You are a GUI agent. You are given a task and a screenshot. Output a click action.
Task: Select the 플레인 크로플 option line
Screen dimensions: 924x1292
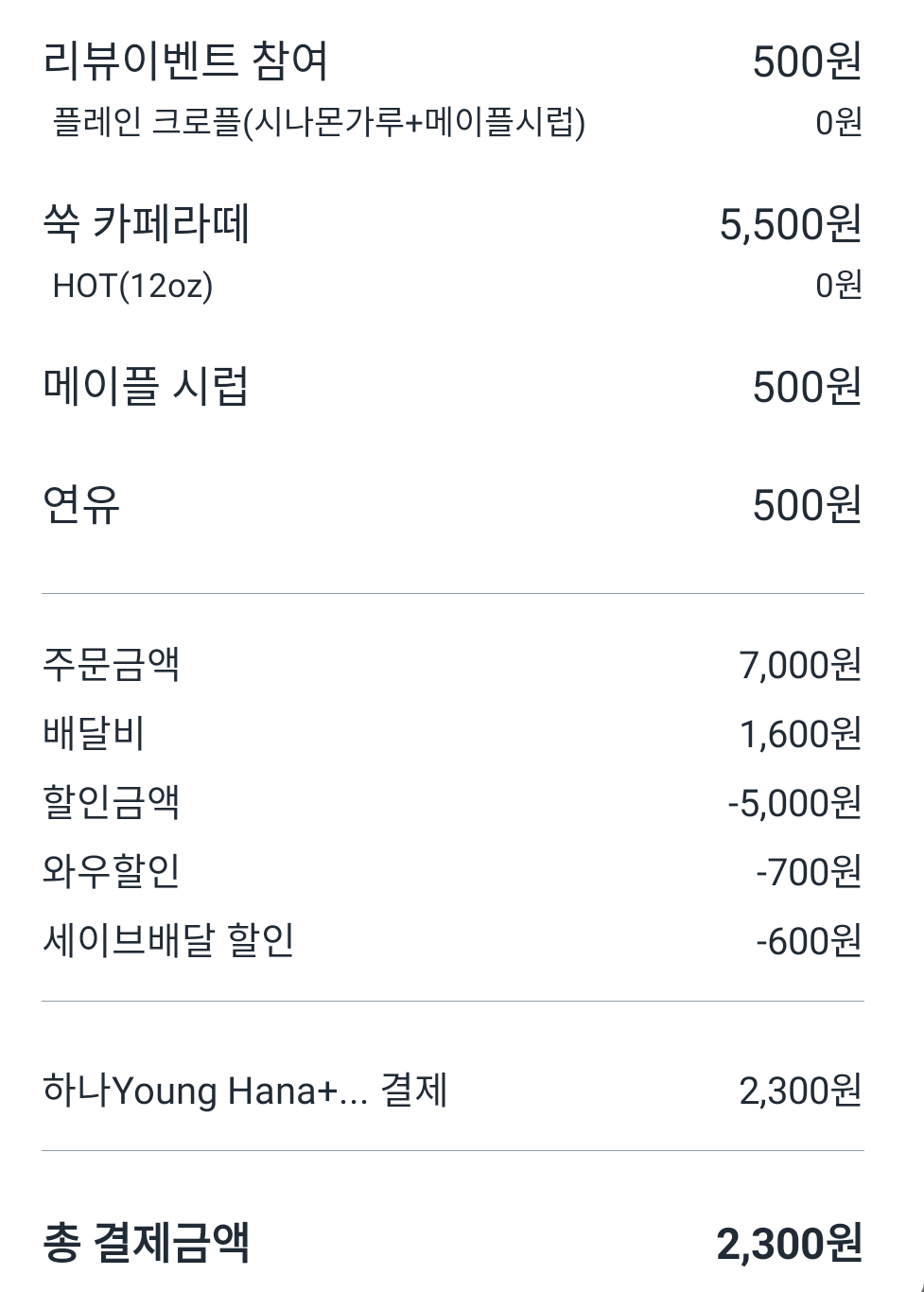(319, 123)
